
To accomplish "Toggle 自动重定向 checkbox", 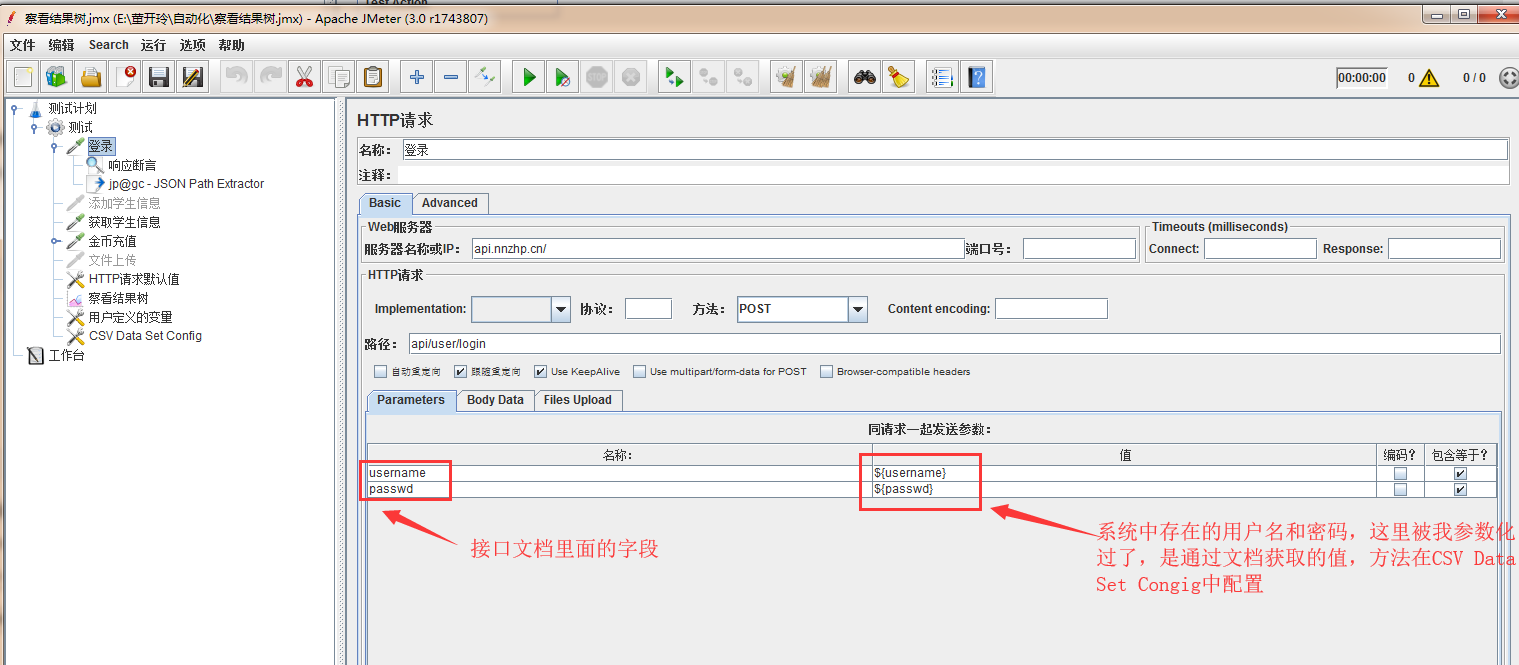I will [380, 372].
